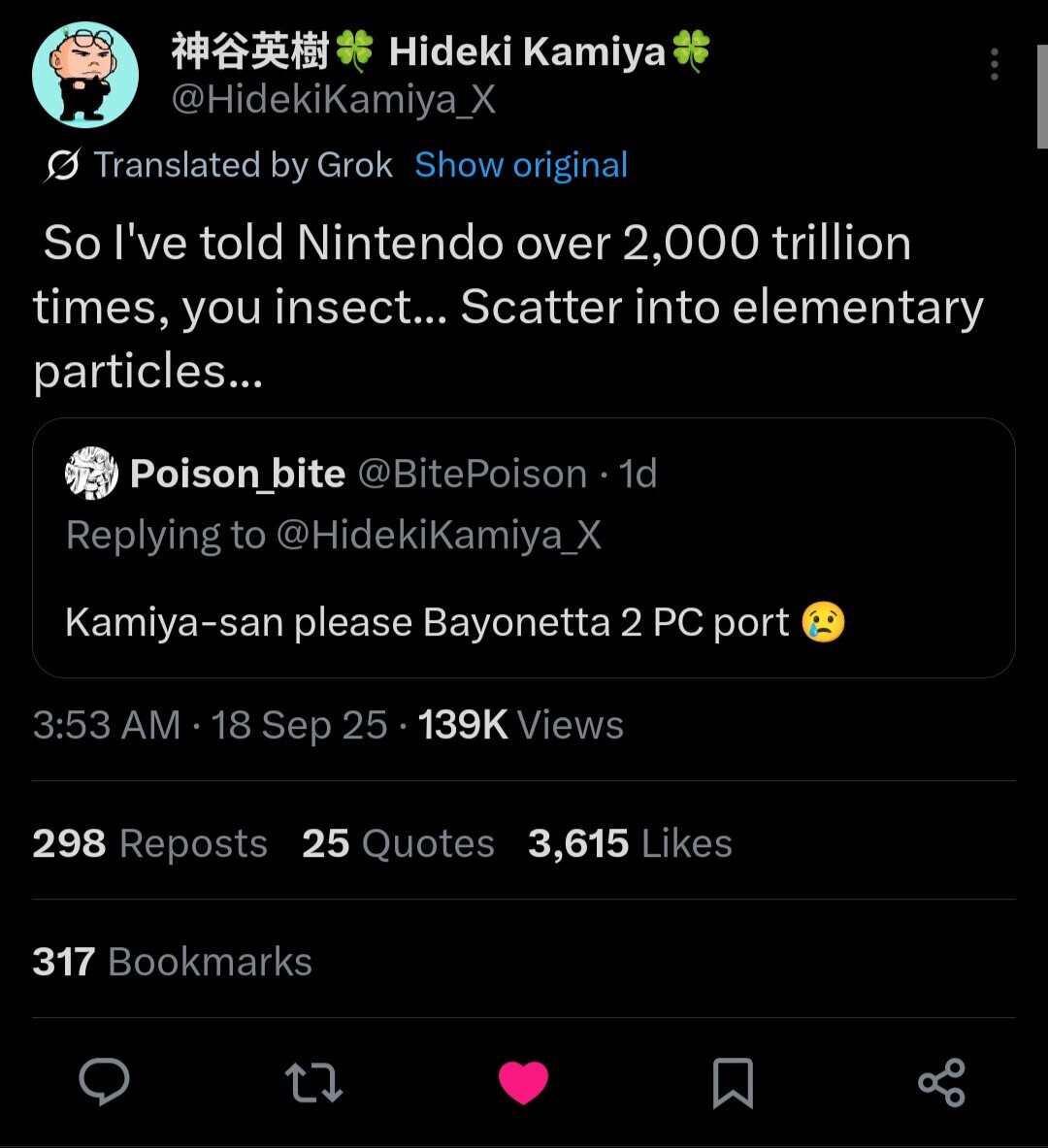This screenshot has width=1048, height=1148.
Task: Open the @HidekiKamiya_X handle under the name
Action: tap(333, 100)
